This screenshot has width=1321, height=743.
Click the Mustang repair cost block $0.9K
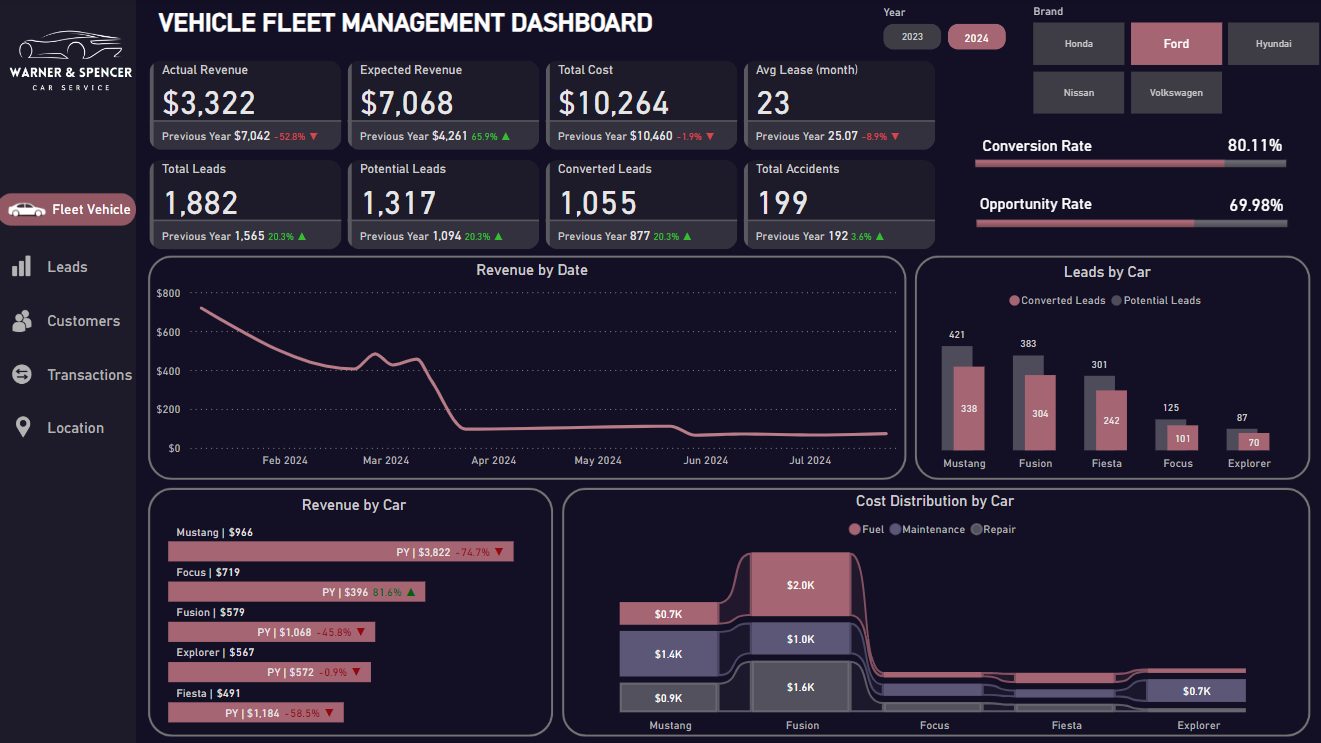coord(669,697)
